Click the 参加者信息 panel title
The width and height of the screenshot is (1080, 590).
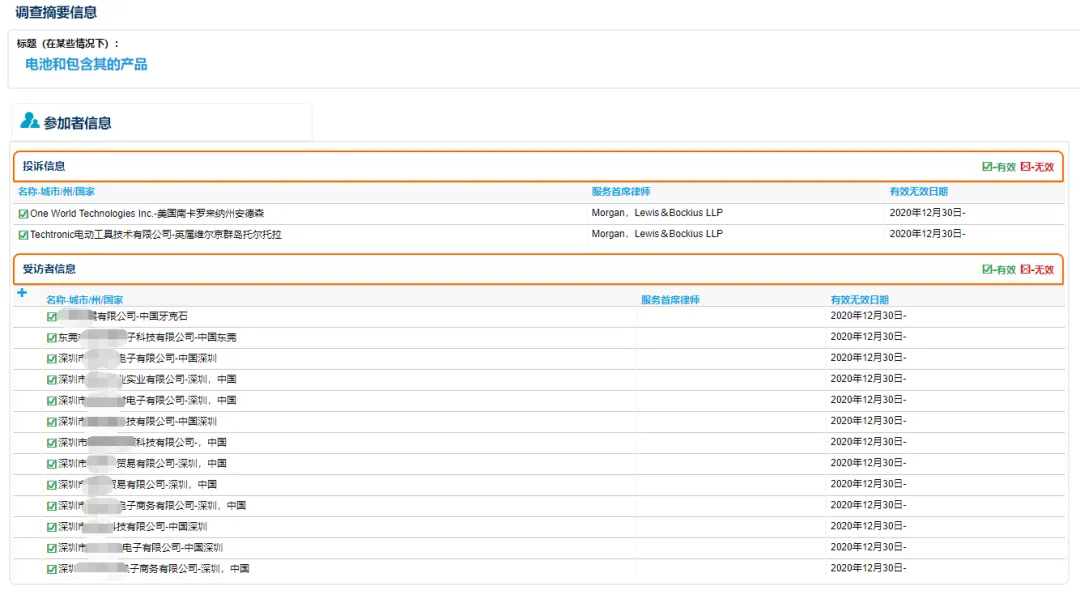pyautogui.click(x=77, y=123)
